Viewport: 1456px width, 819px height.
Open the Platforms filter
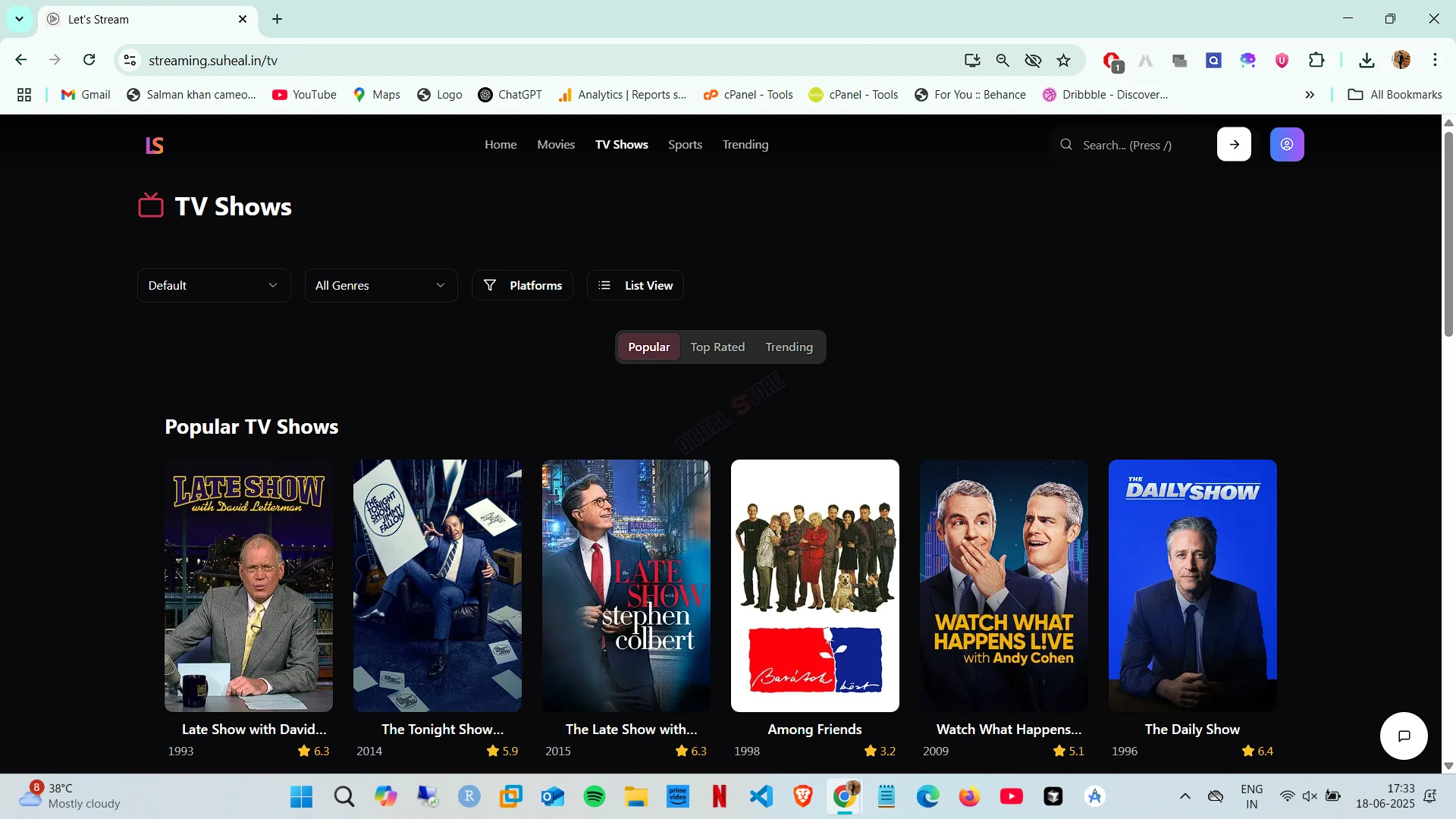[x=522, y=285]
